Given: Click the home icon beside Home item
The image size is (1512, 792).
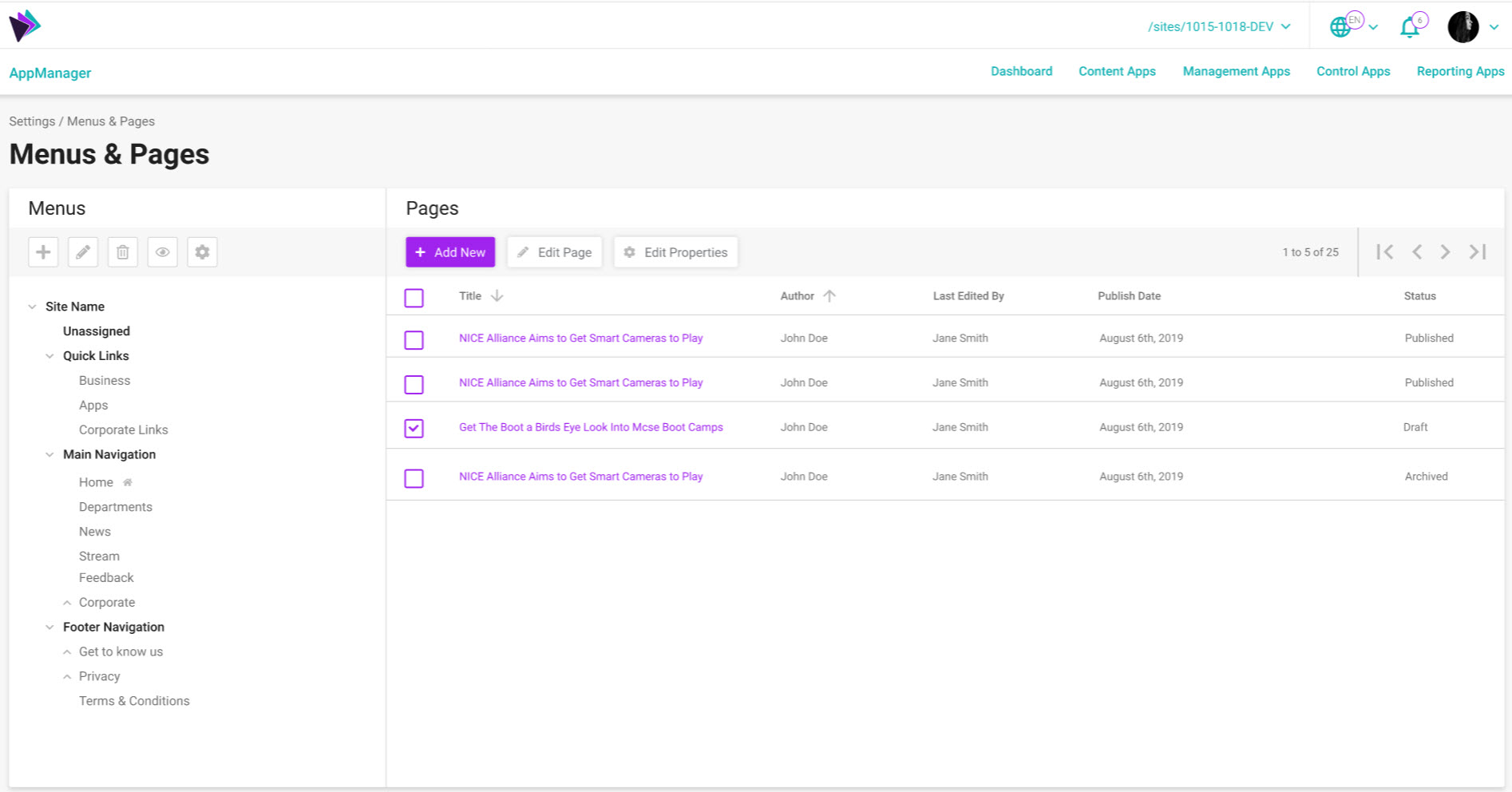Looking at the screenshot, I should pyautogui.click(x=128, y=482).
